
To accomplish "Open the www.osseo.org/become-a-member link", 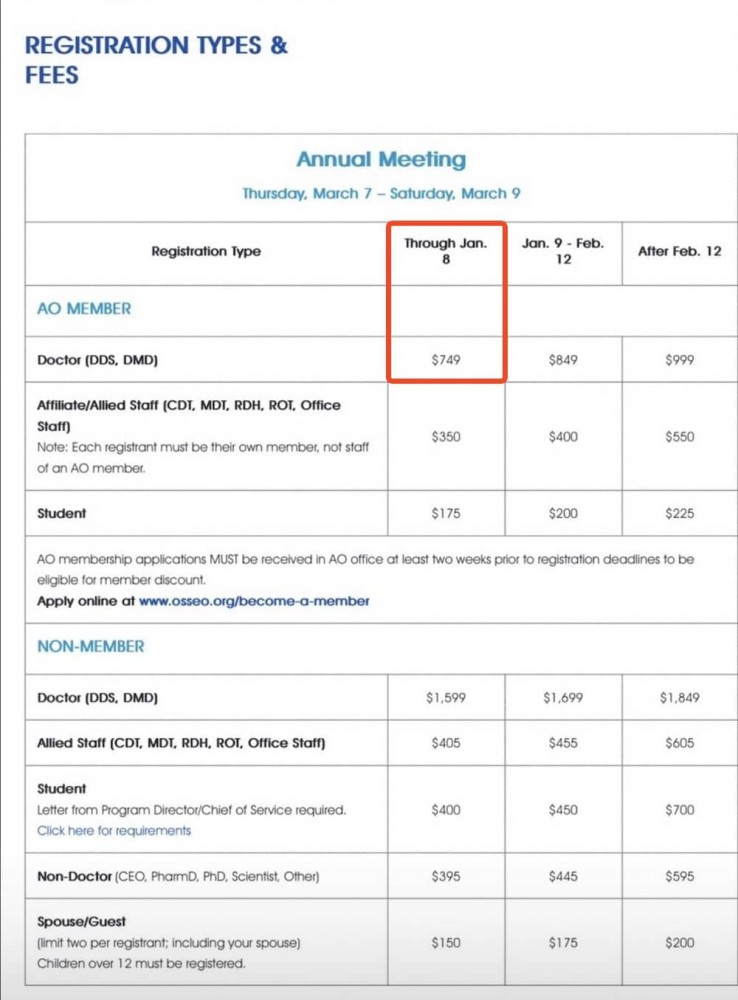I will 254,601.
